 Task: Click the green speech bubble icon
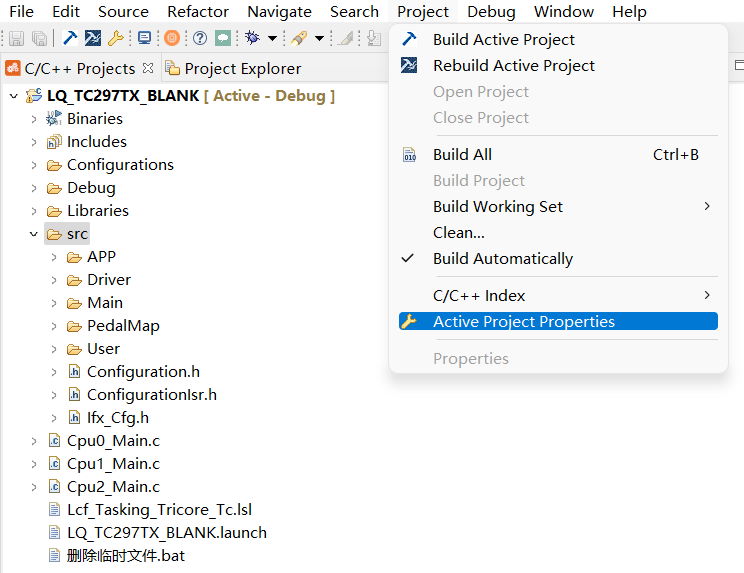point(222,38)
